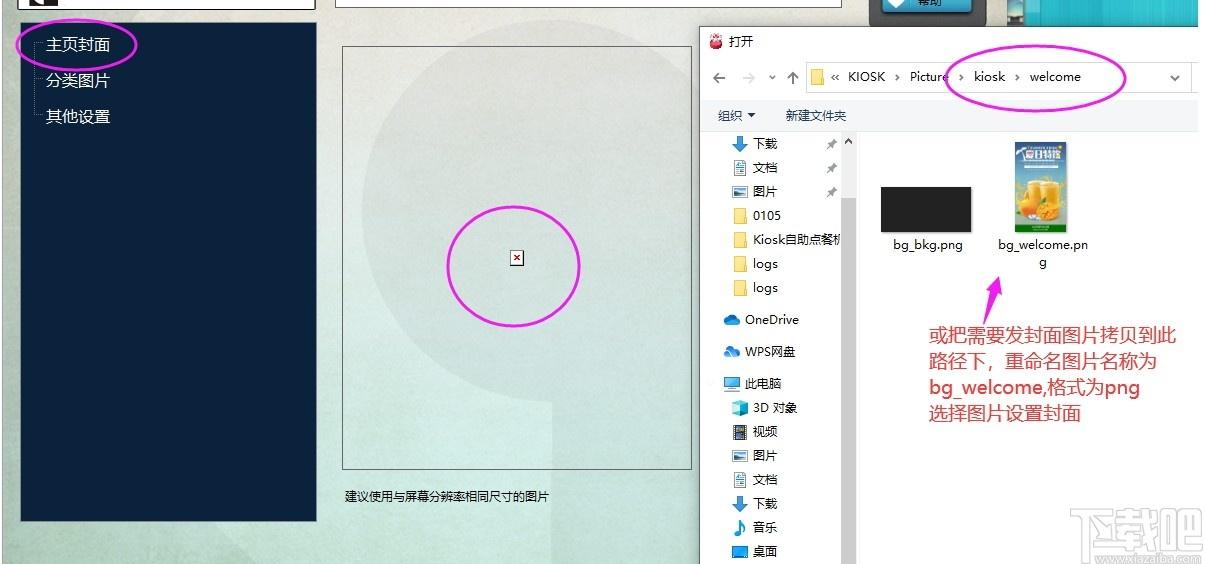The width and height of the screenshot is (1205, 564).
Task: Select 分类图片 in the left tree
Action: (78, 80)
